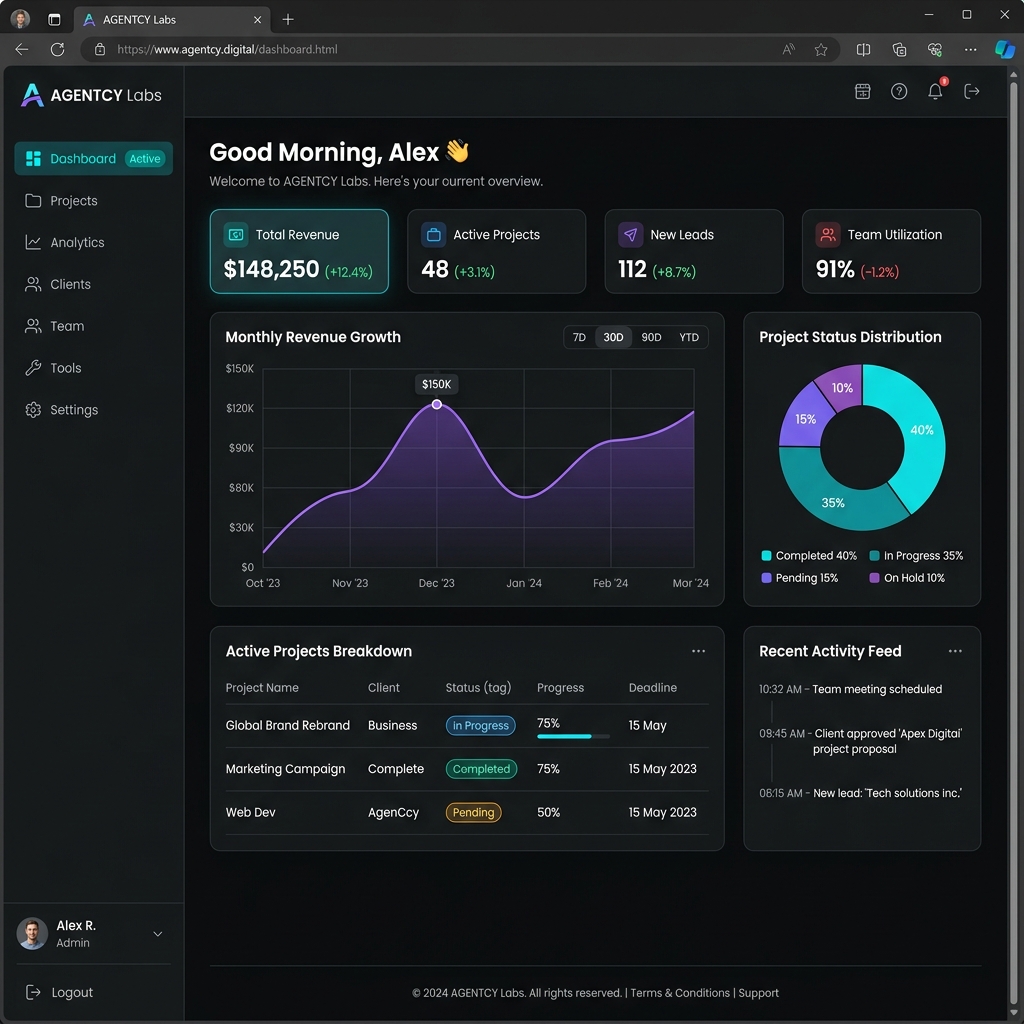The height and width of the screenshot is (1024, 1024).
Task: Click the Completed status tag
Action: (481, 769)
